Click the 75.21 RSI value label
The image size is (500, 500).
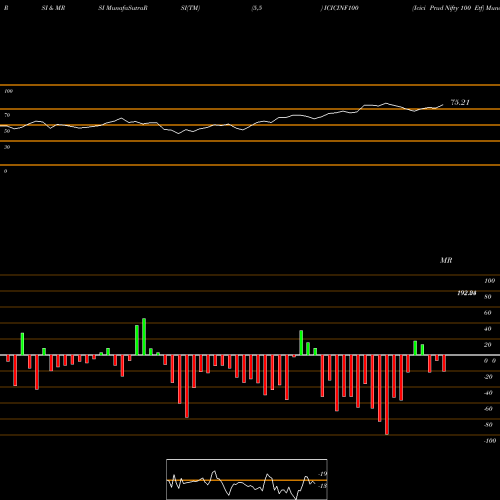[460, 102]
